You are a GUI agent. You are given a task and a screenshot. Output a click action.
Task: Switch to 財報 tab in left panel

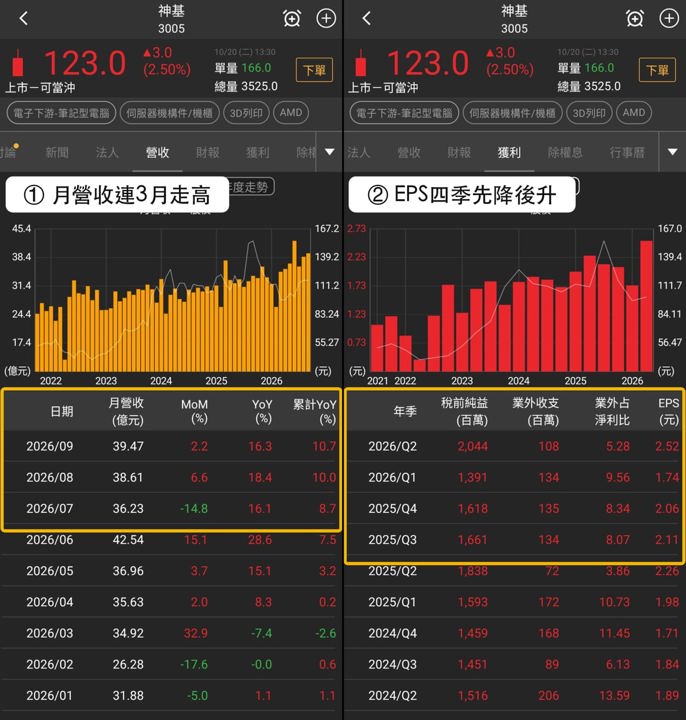pyautogui.click(x=208, y=152)
